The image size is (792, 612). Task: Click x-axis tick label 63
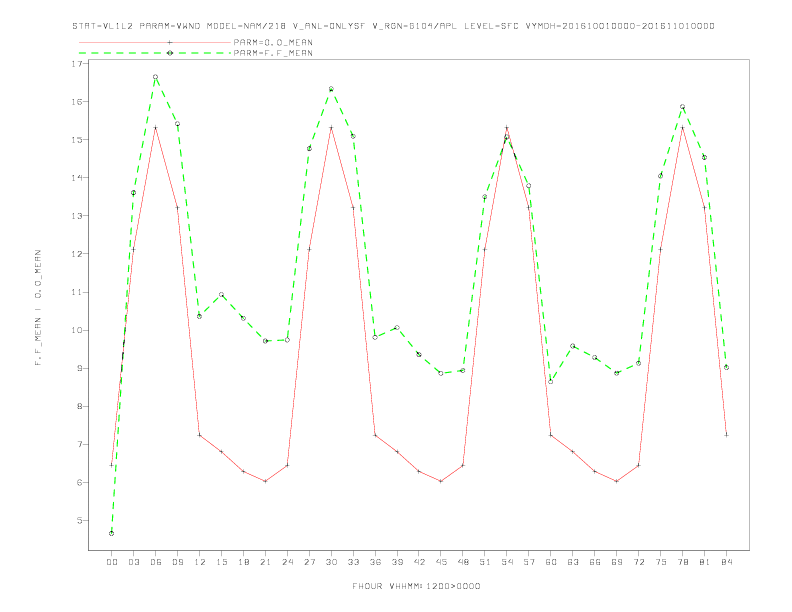[573, 562]
